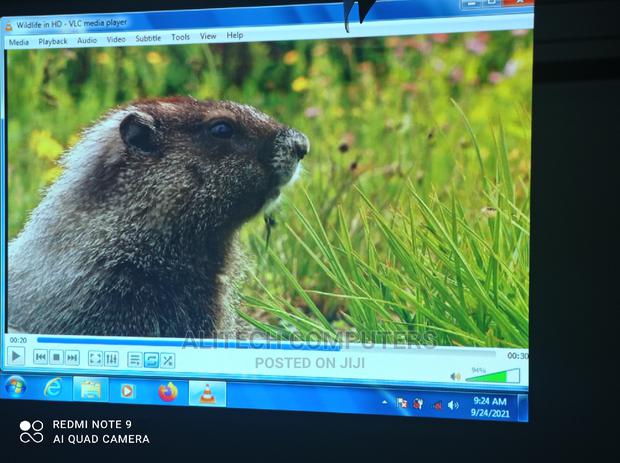The height and width of the screenshot is (463, 620).
Task: Show hidden system tray icons
Action: (384, 402)
